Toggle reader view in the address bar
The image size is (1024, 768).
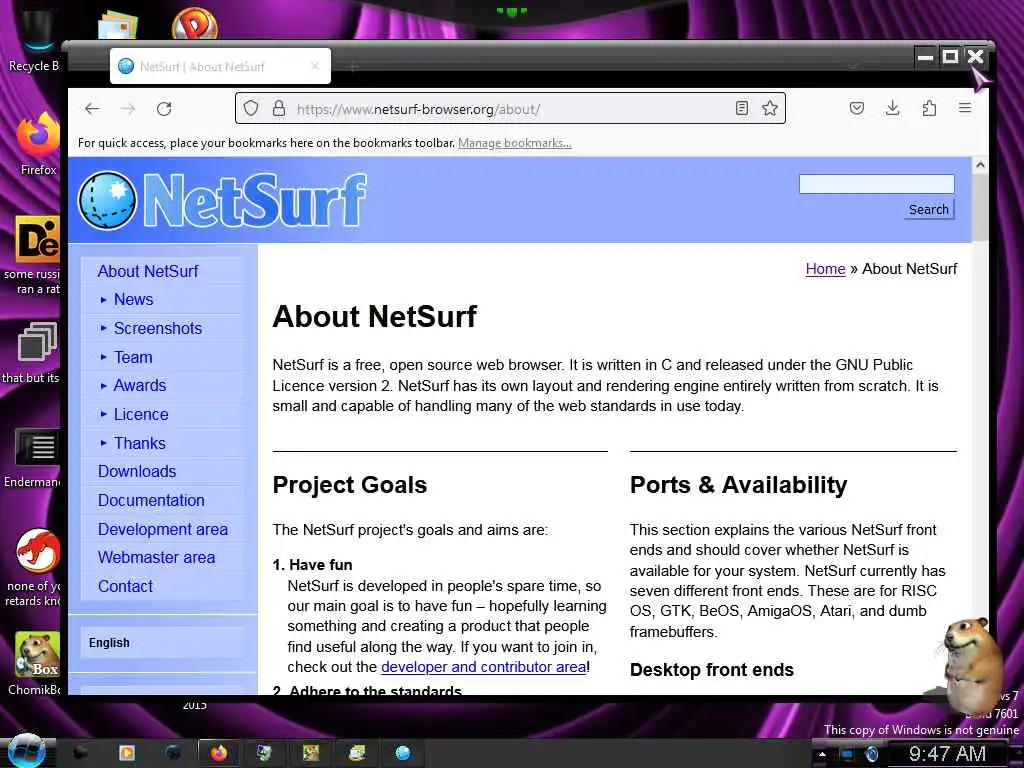[x=741, y=108]
